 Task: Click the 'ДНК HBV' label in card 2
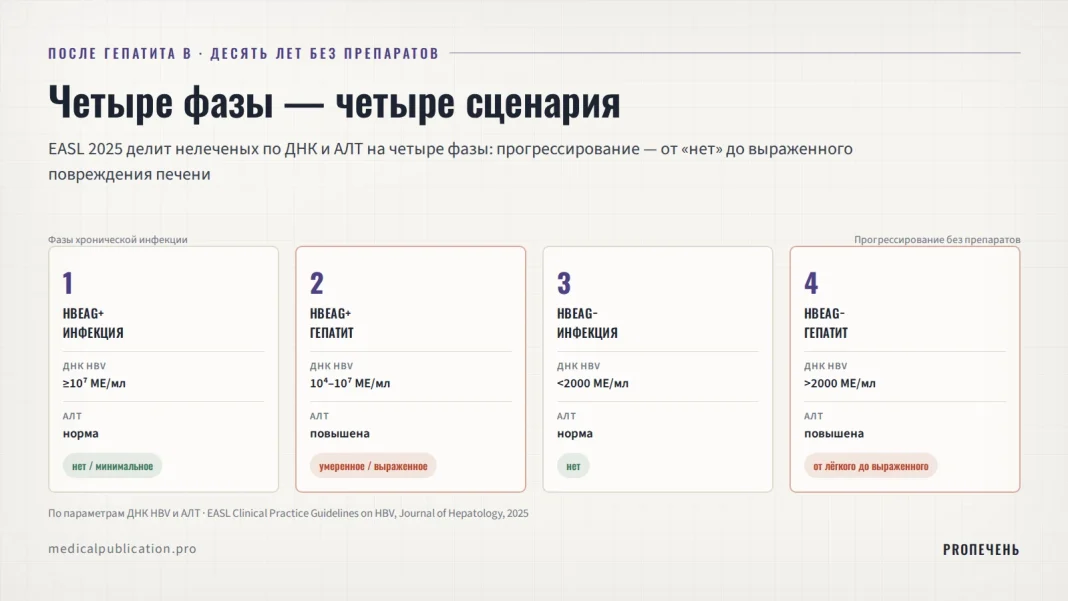tap(332, 366)
